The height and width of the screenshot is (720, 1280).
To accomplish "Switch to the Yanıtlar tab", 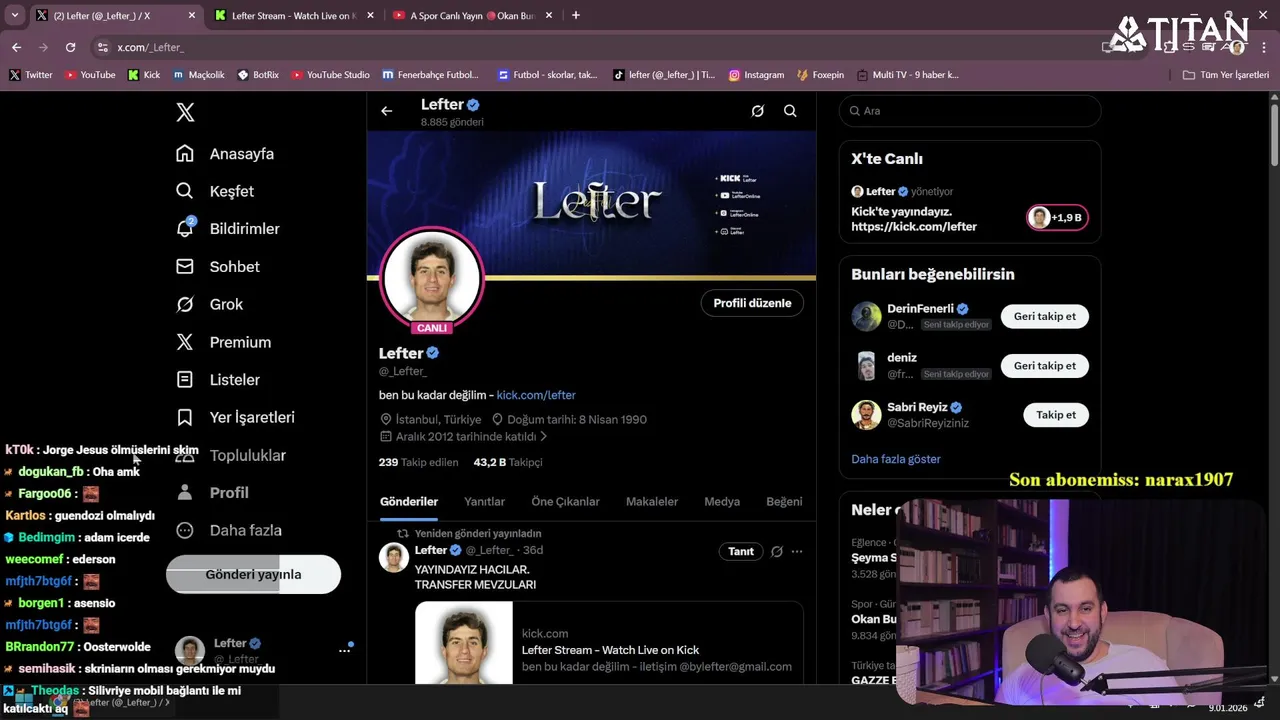I will tap(484, 502).
